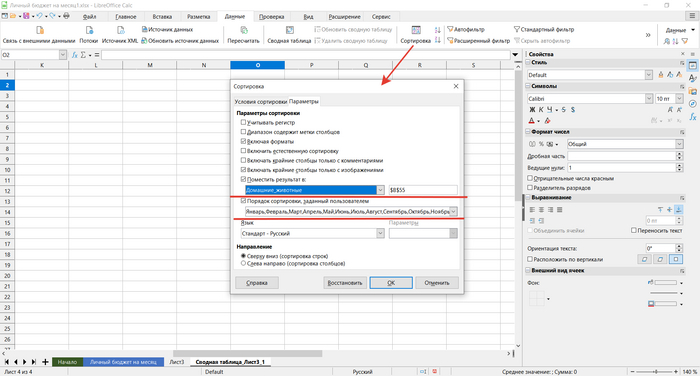Click percent number format icon in sidebar

click(x=541, y=144)
